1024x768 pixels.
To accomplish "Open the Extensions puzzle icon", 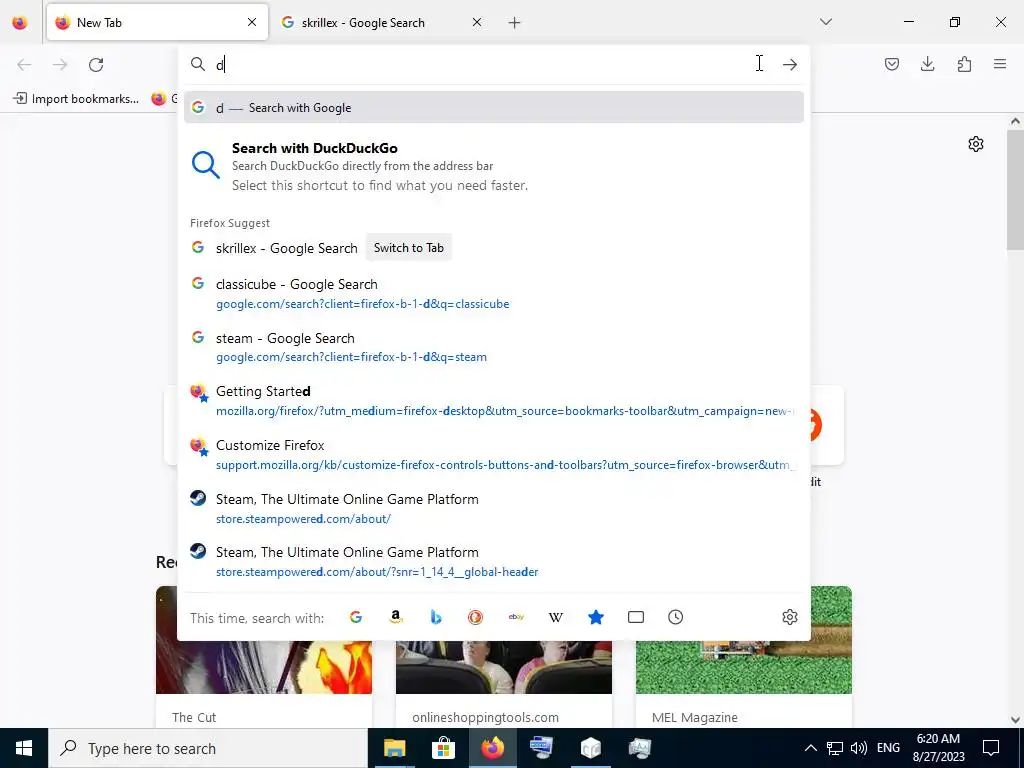I will coord(964,64).
